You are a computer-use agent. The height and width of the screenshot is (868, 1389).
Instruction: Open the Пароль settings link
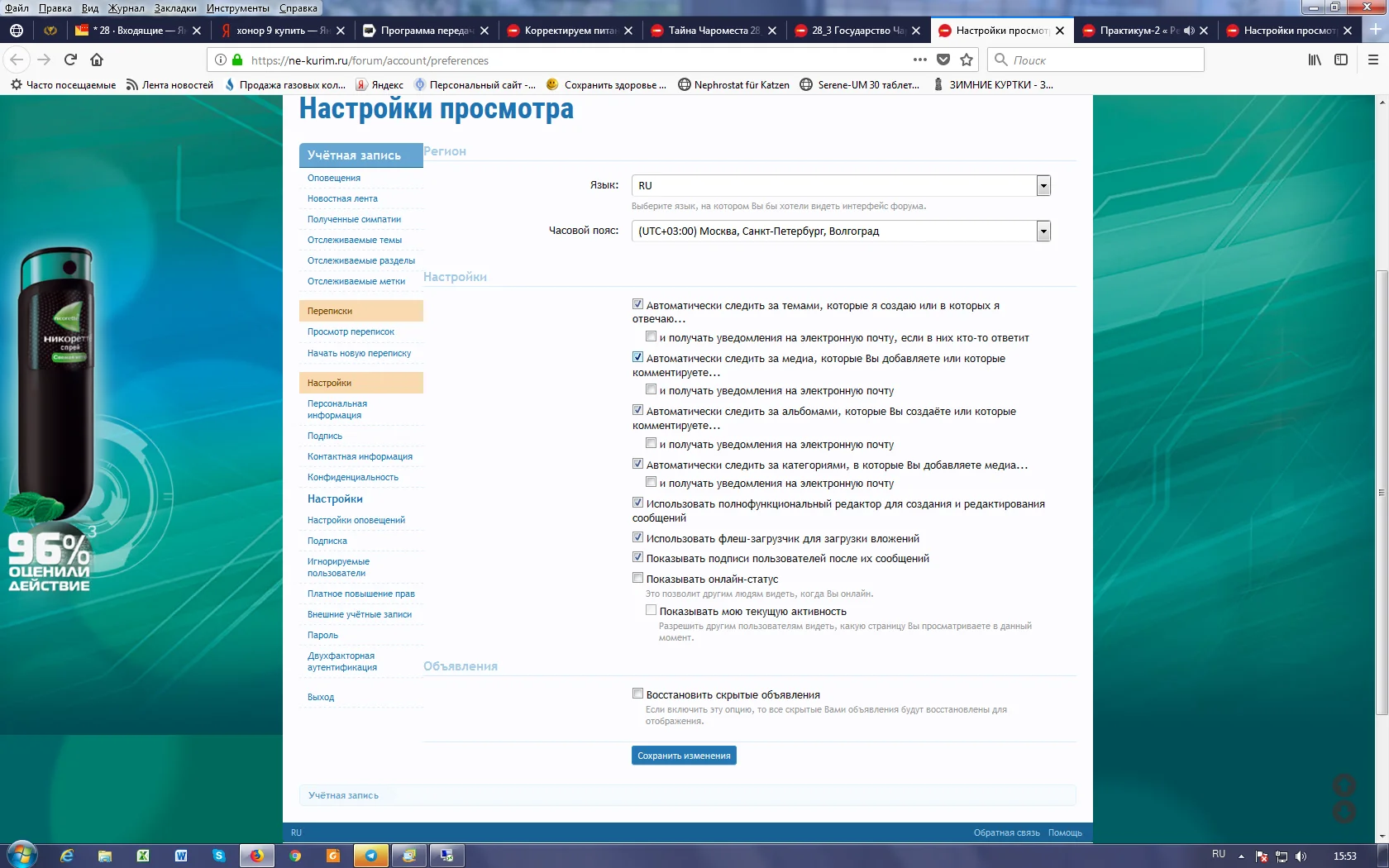322,635
